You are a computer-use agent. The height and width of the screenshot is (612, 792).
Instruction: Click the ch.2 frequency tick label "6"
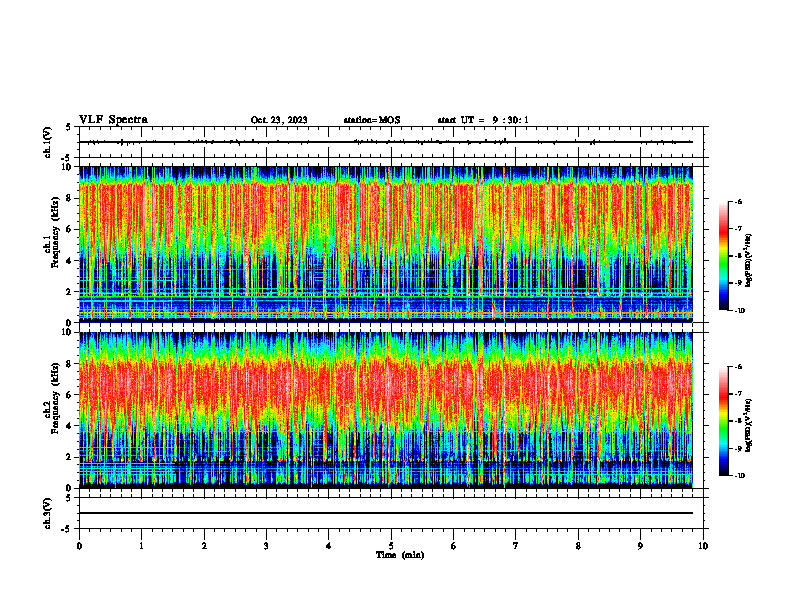pyautogui.click(x=70, y=395)
